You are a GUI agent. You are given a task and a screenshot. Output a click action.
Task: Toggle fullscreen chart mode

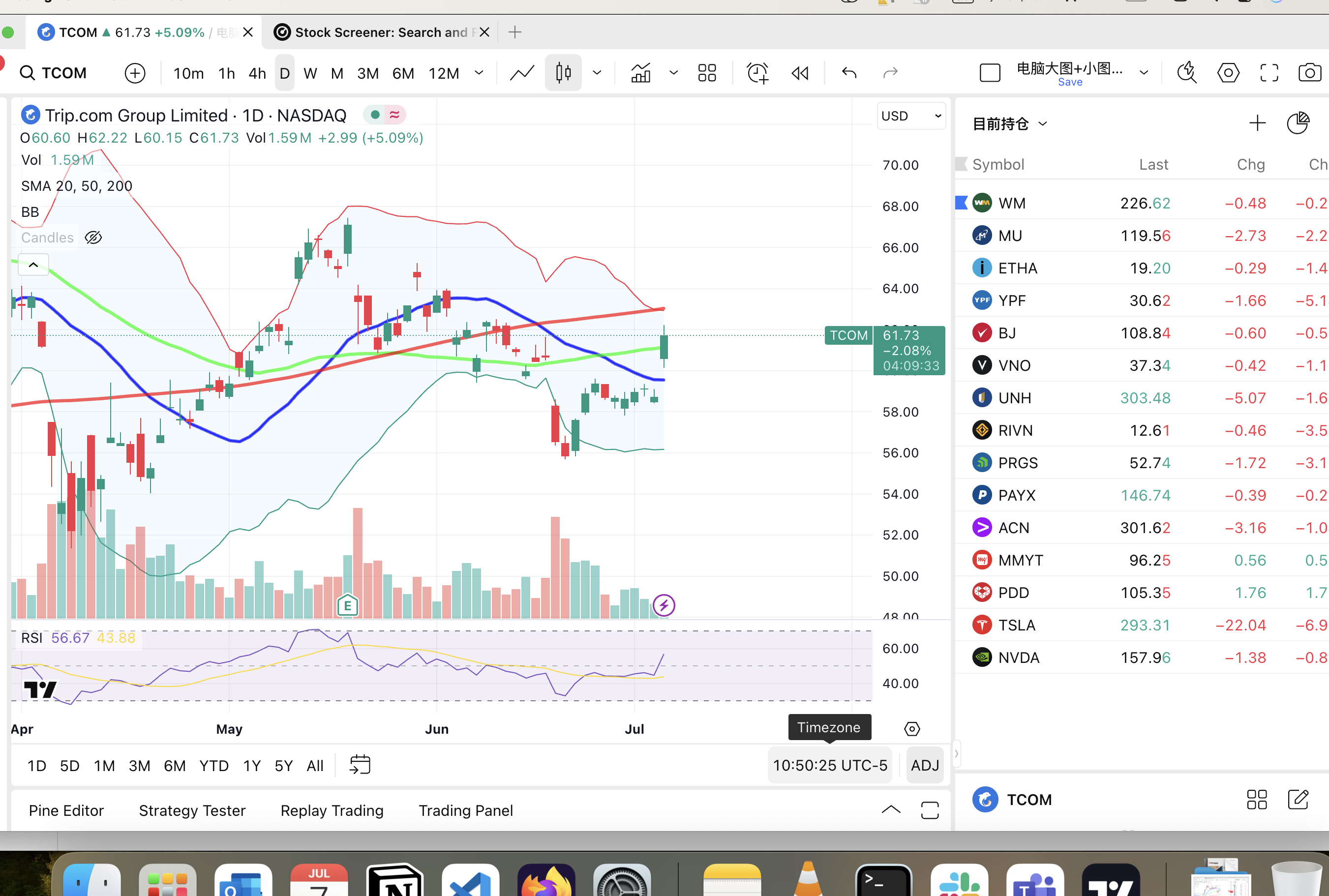pyautogui.click(x=1269, y=73)
